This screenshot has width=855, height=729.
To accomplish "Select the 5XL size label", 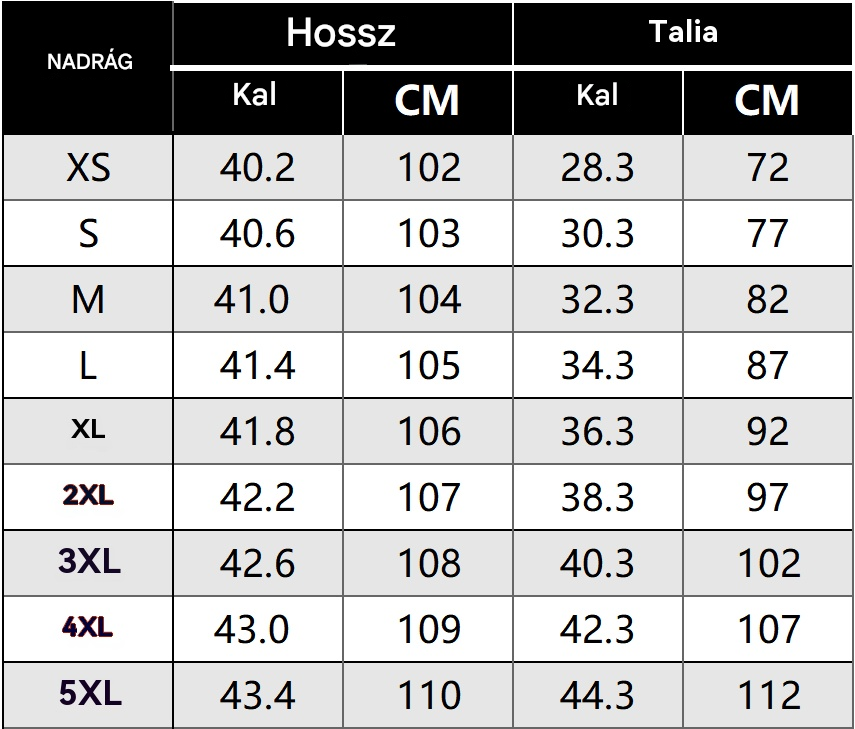I will pyautogui.click(x=89, y=694).
